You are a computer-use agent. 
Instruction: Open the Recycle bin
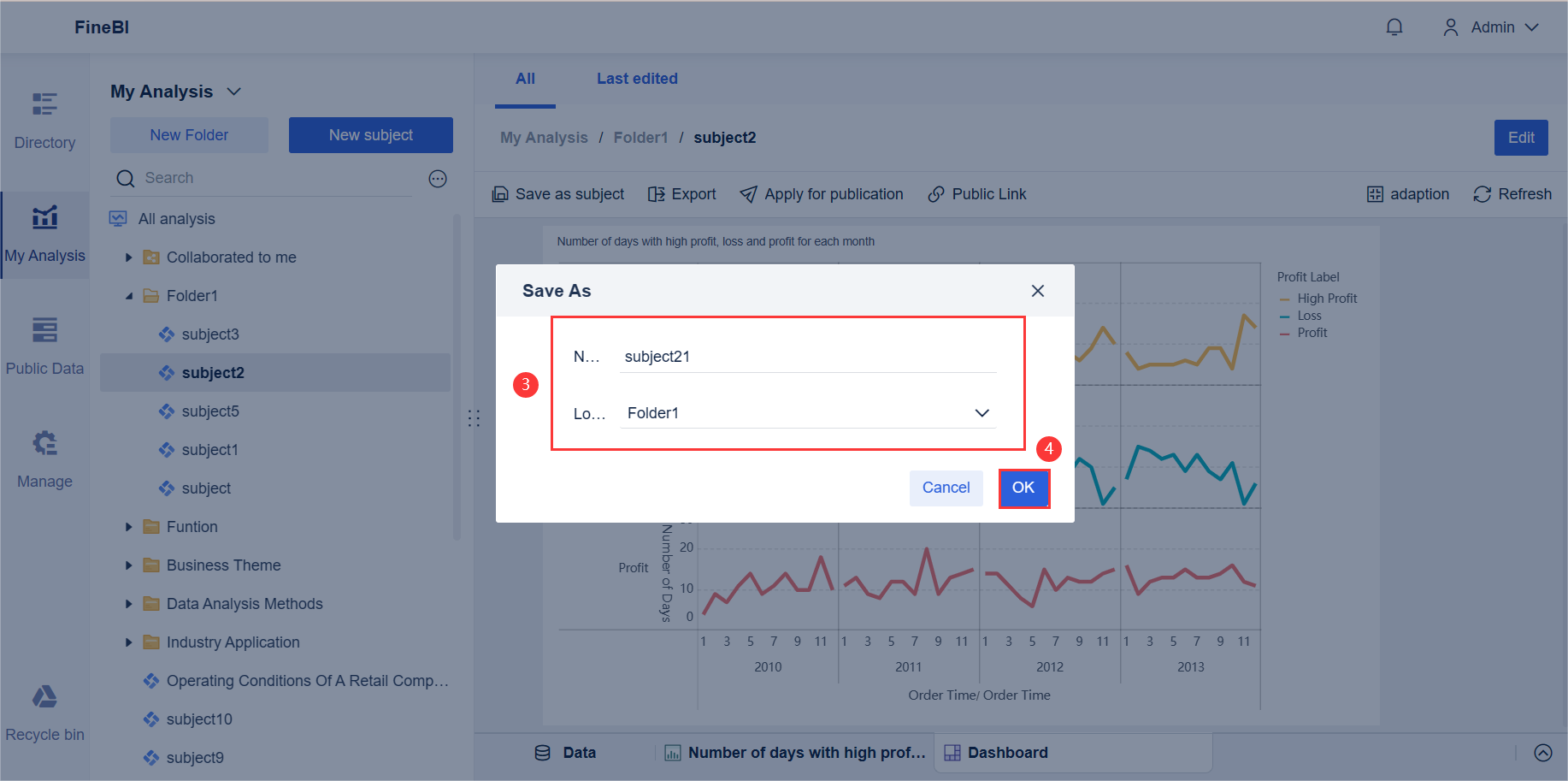point(44,712)
